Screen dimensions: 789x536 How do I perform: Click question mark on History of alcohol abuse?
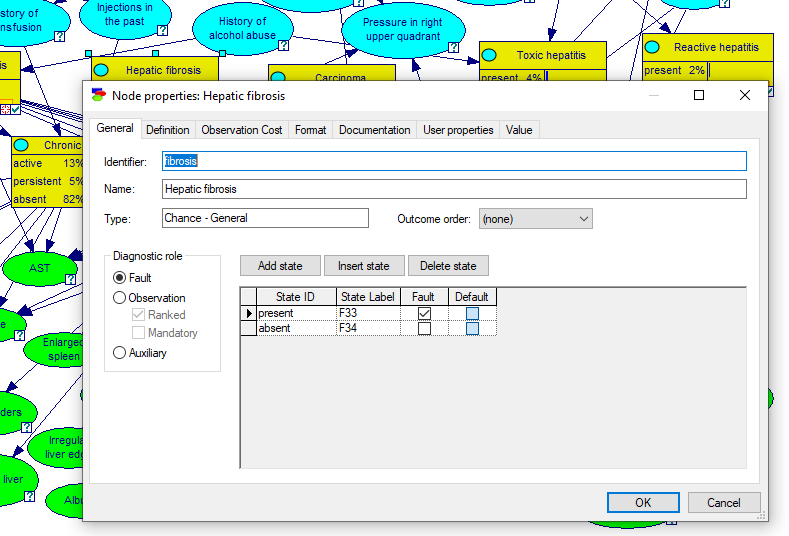coord(284,45)
